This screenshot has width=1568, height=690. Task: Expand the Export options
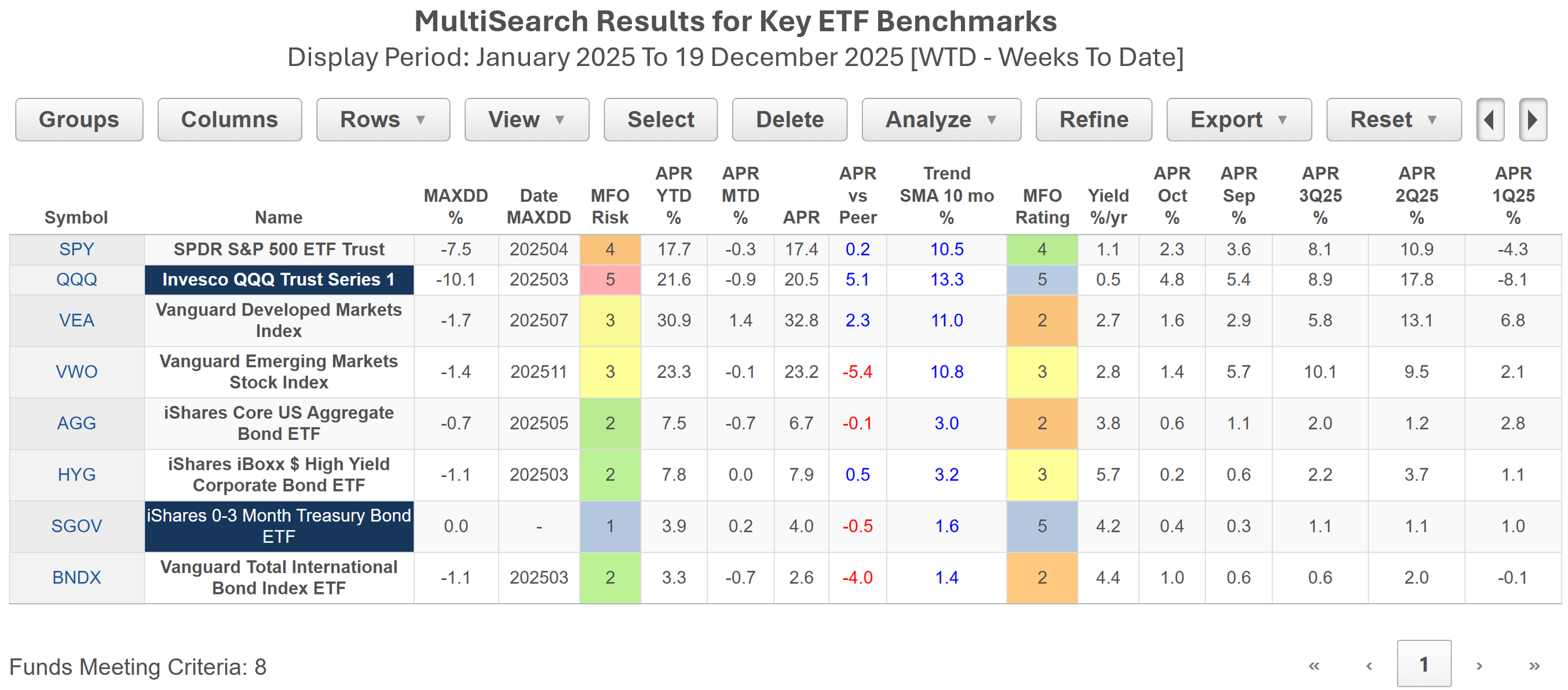(x=1238, y=120)
